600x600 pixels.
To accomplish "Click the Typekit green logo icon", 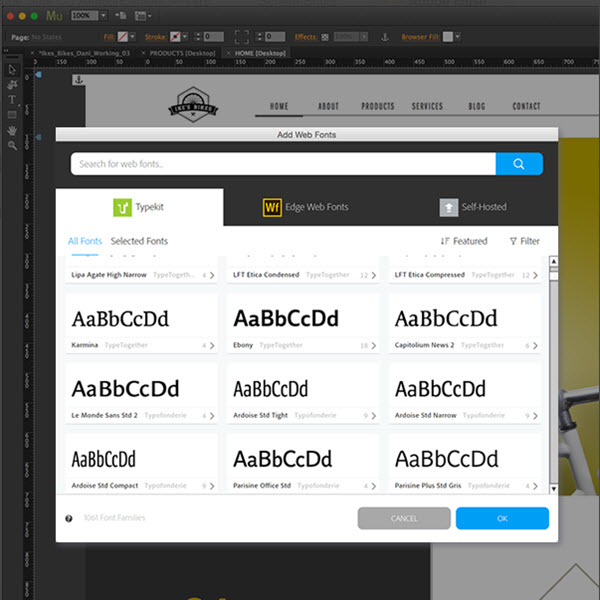I will pos(122,207).
